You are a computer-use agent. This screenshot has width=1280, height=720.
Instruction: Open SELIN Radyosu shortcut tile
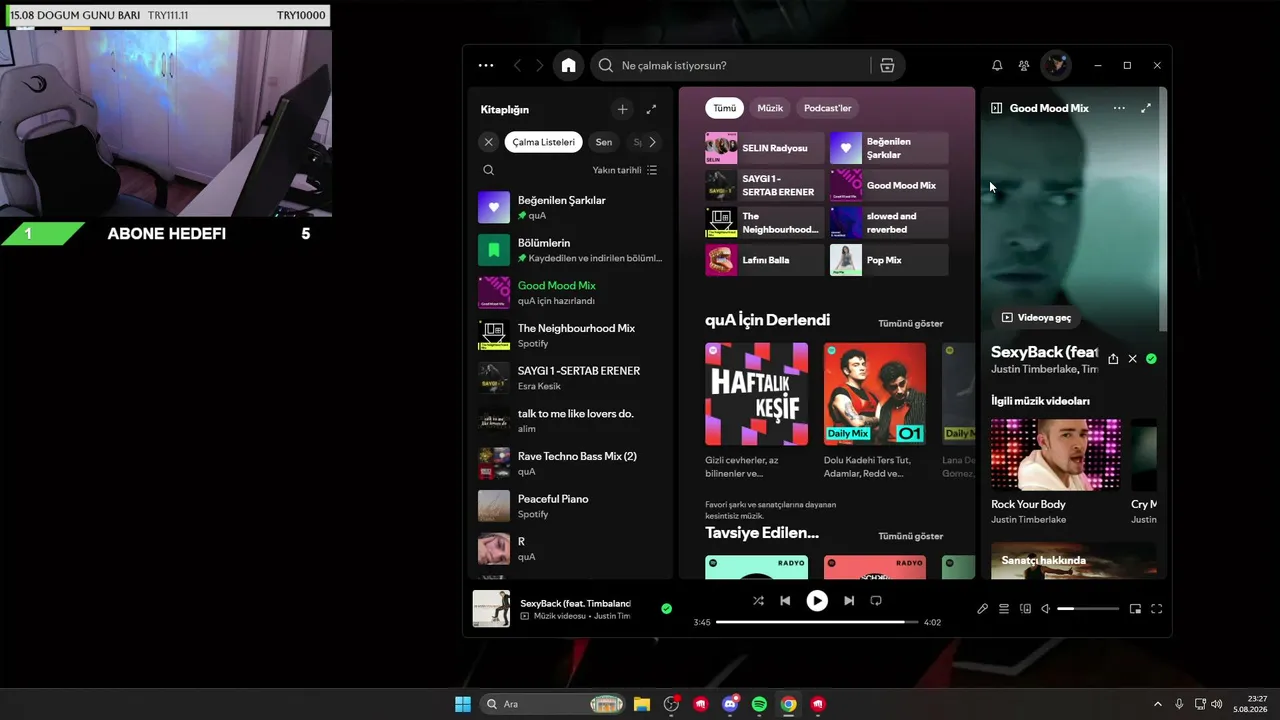pyautogui.click(x=765, y=148)
